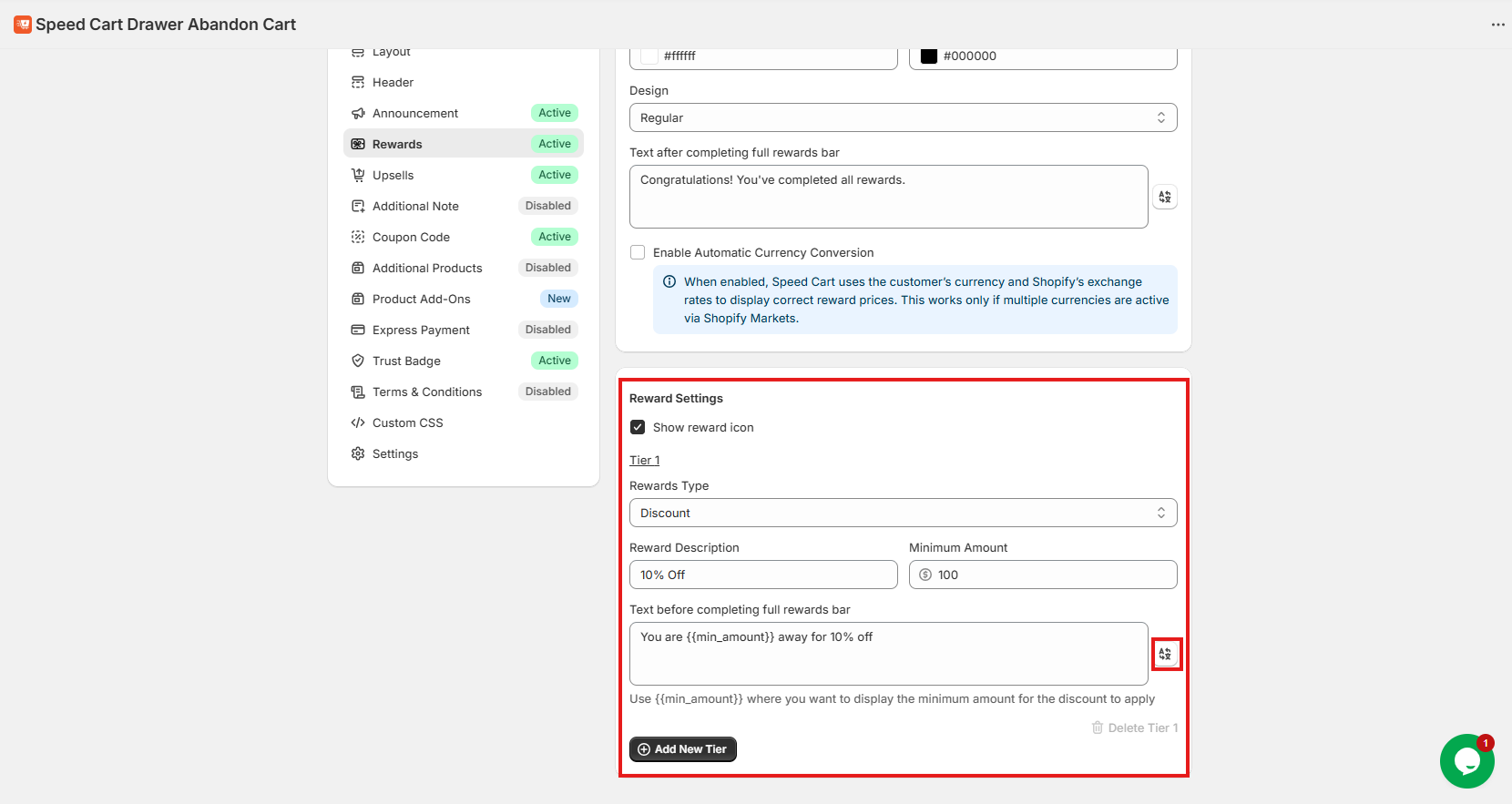Go to the Coupon Code section

[411, 237]
